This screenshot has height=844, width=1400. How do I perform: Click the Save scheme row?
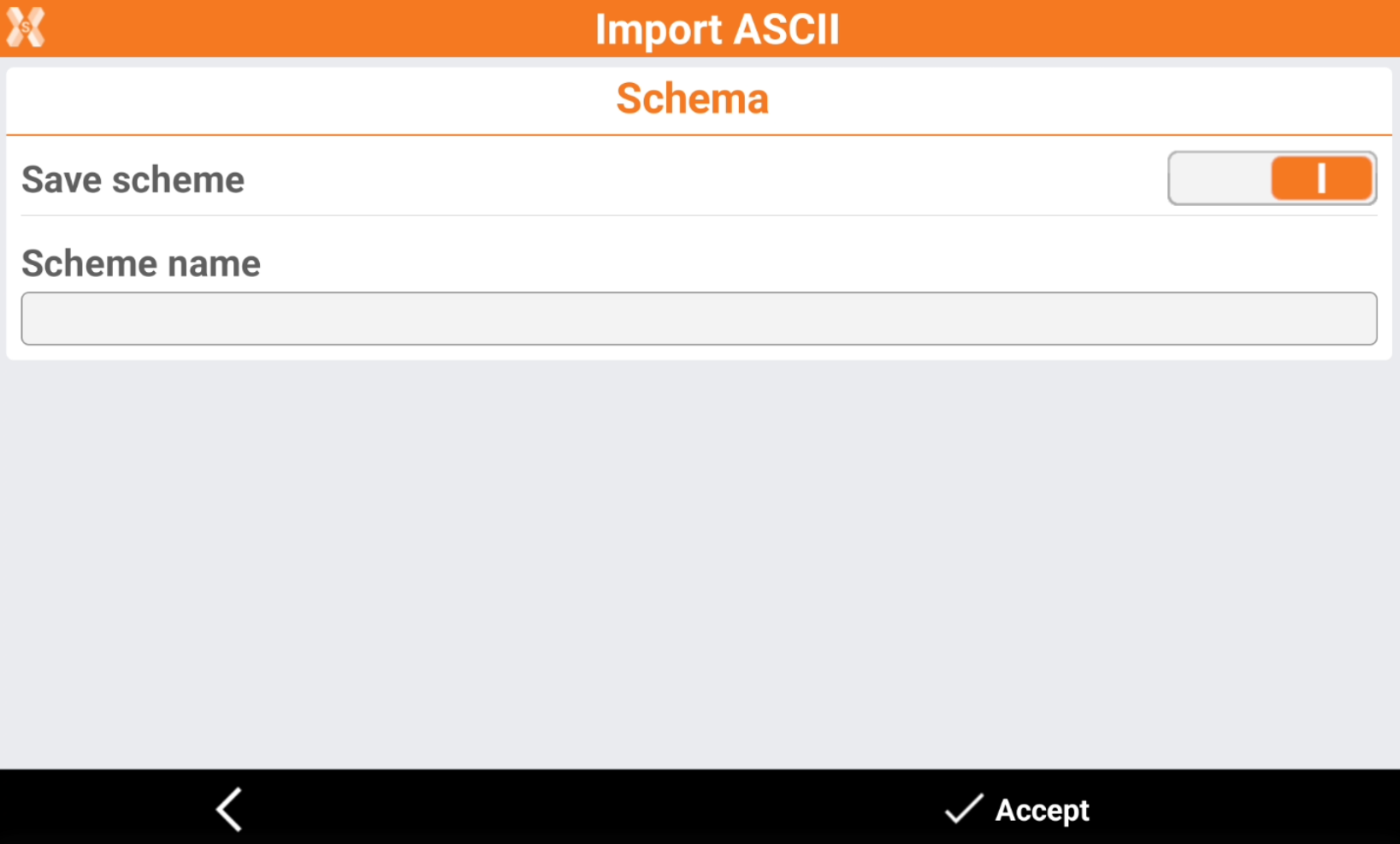(x=684, y=180)
